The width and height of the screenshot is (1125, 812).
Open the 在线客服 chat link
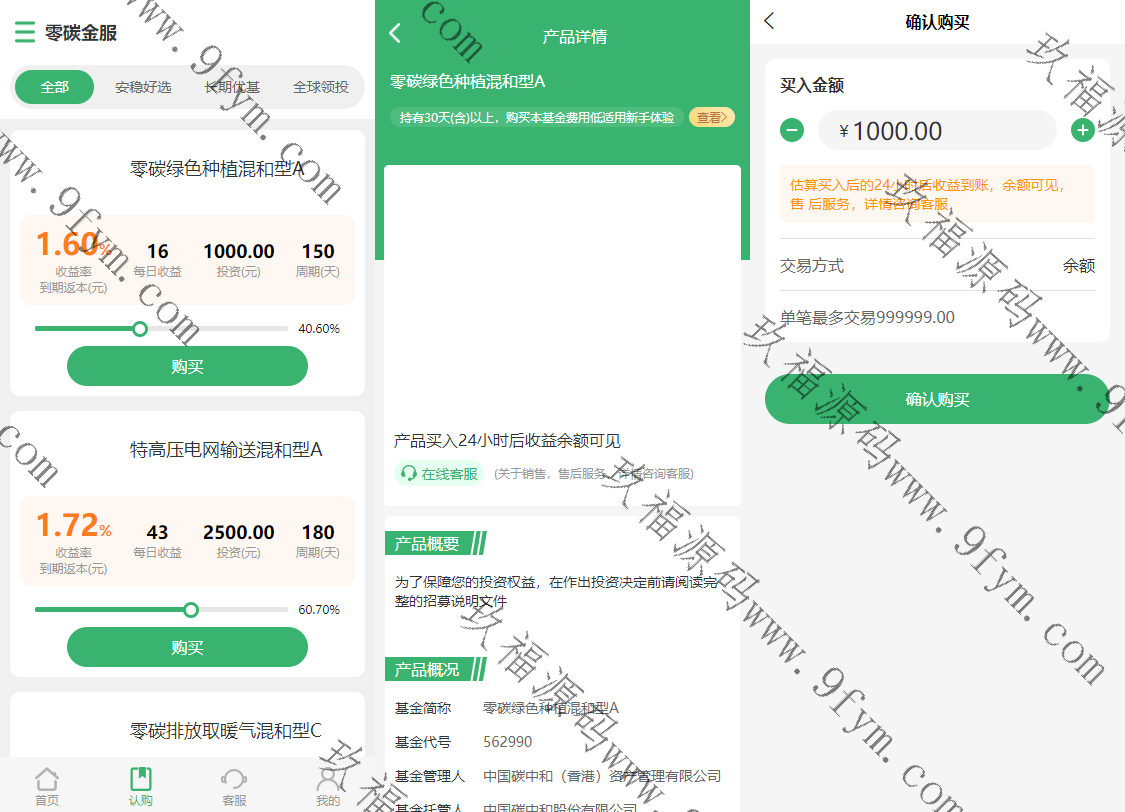[x=439, y=474]
